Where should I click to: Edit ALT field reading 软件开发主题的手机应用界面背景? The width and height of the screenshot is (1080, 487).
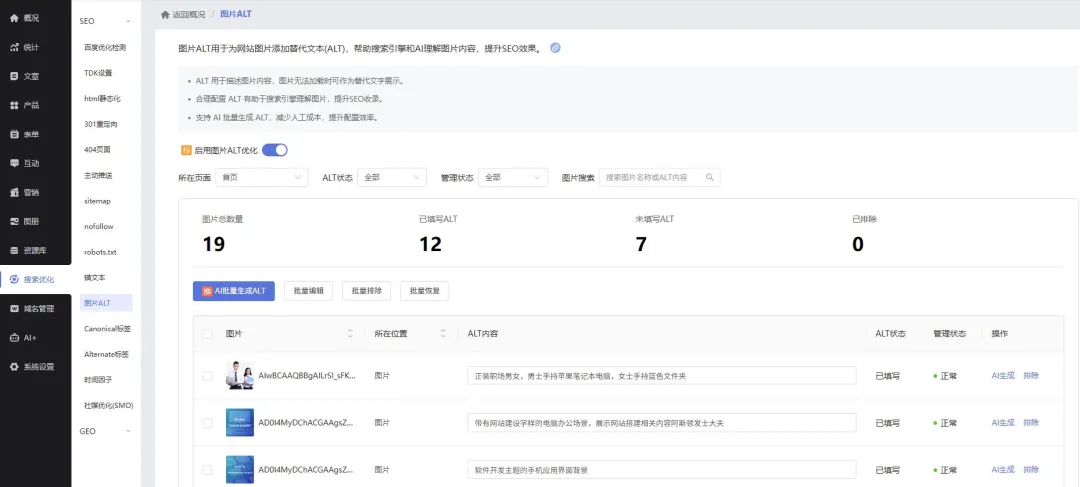661,470
